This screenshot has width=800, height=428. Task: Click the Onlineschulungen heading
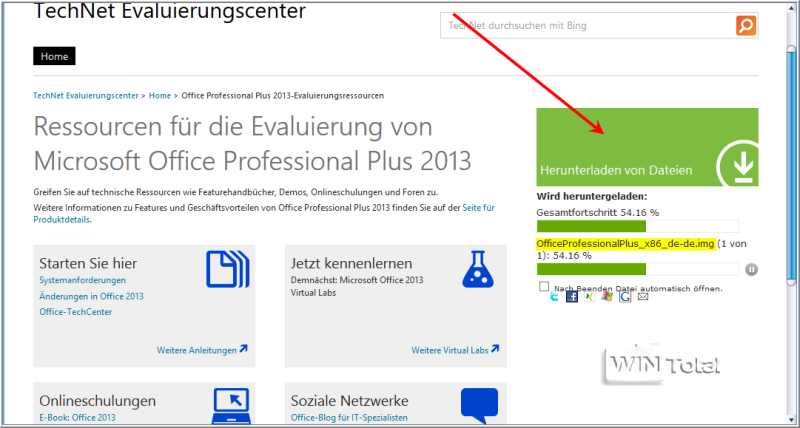coord(97,400)
